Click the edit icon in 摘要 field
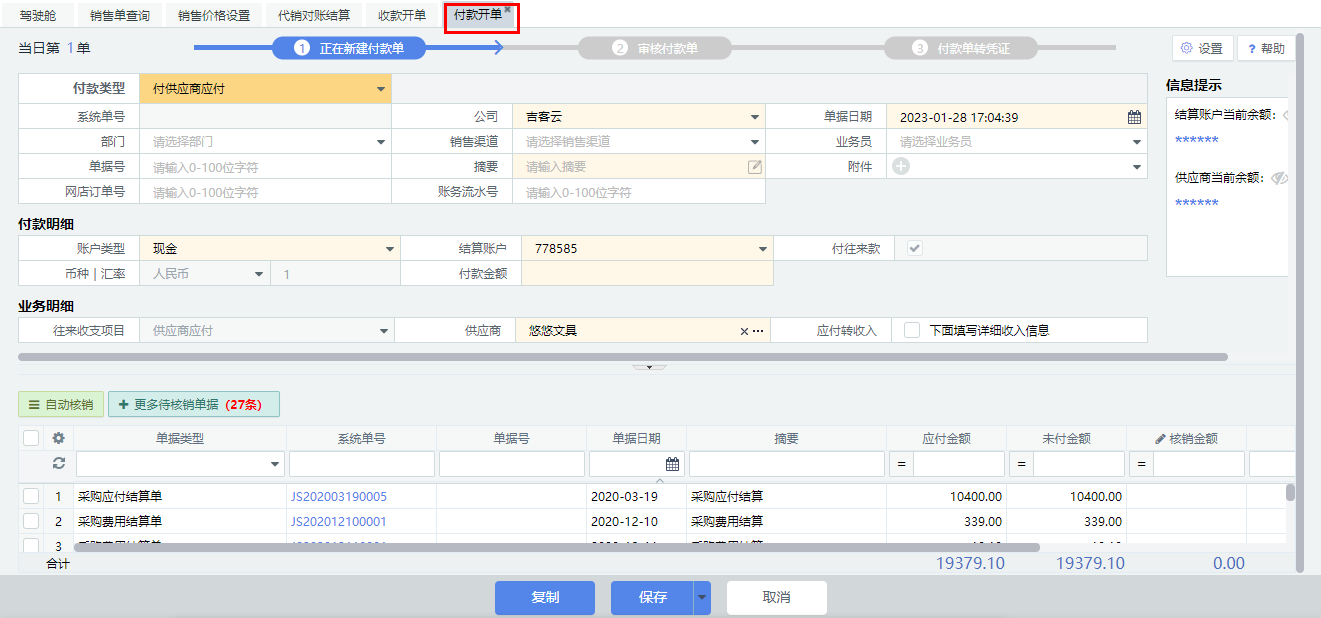Viewport: 1321px width, 618px height. (x=755, y=167)
